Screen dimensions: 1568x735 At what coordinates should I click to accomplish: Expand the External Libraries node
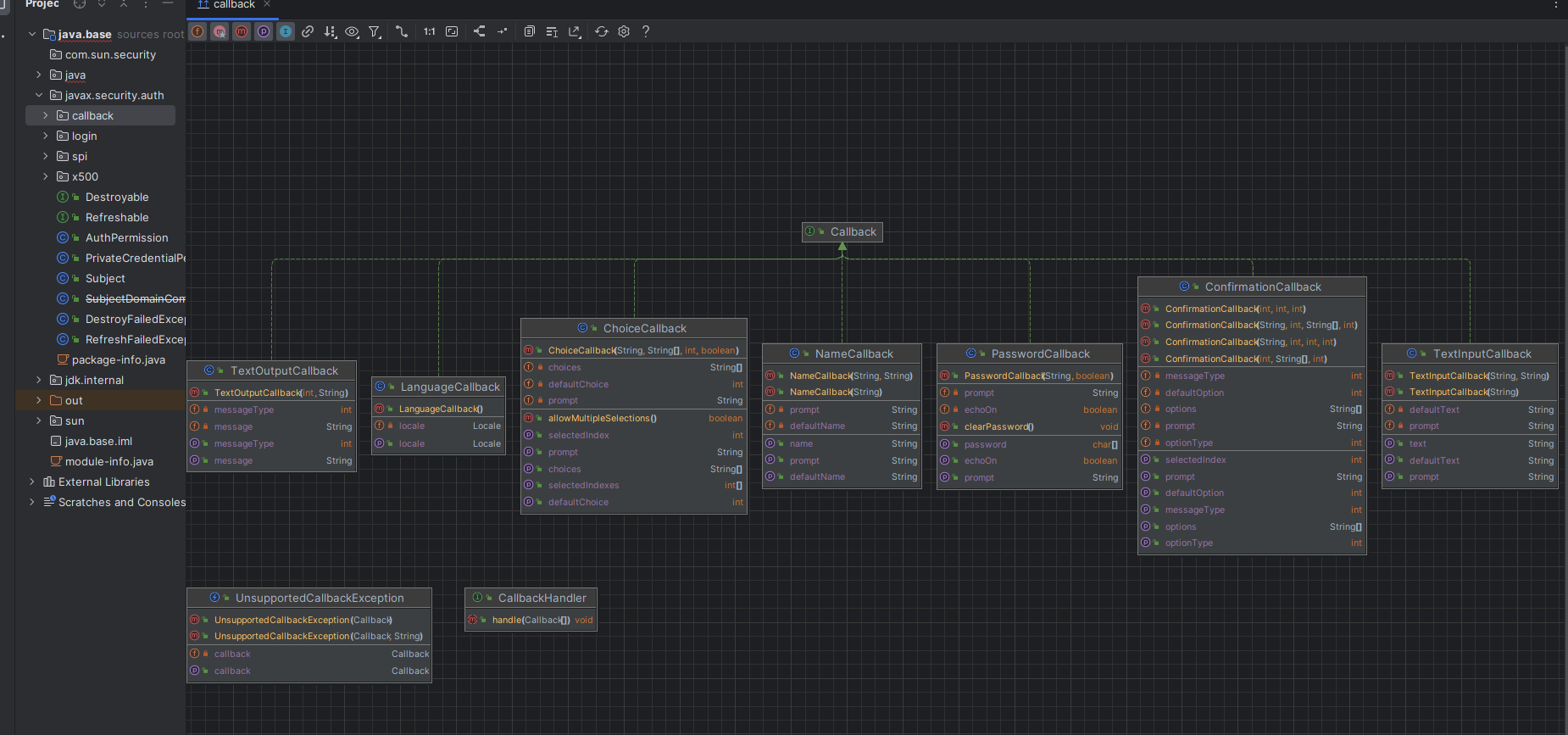[x=32, y=482]
